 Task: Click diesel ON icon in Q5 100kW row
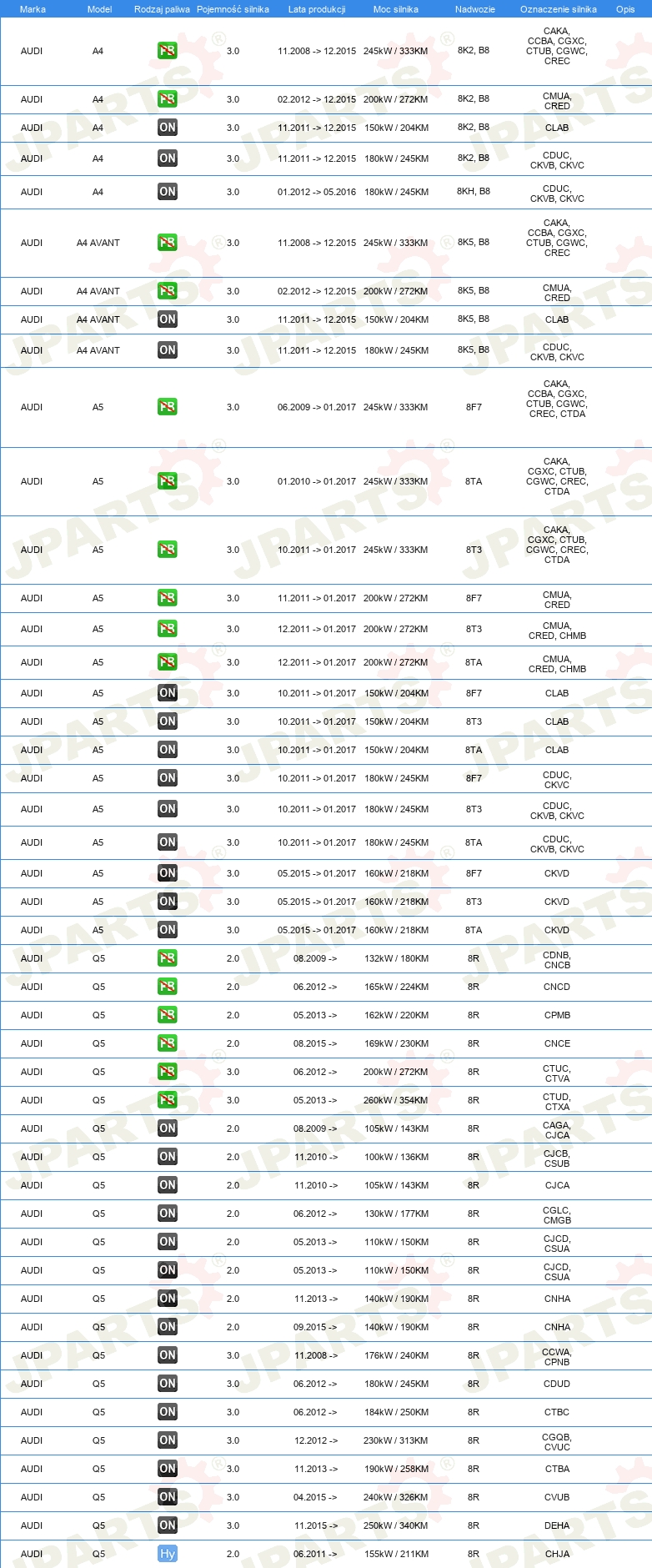point(167,1156)
